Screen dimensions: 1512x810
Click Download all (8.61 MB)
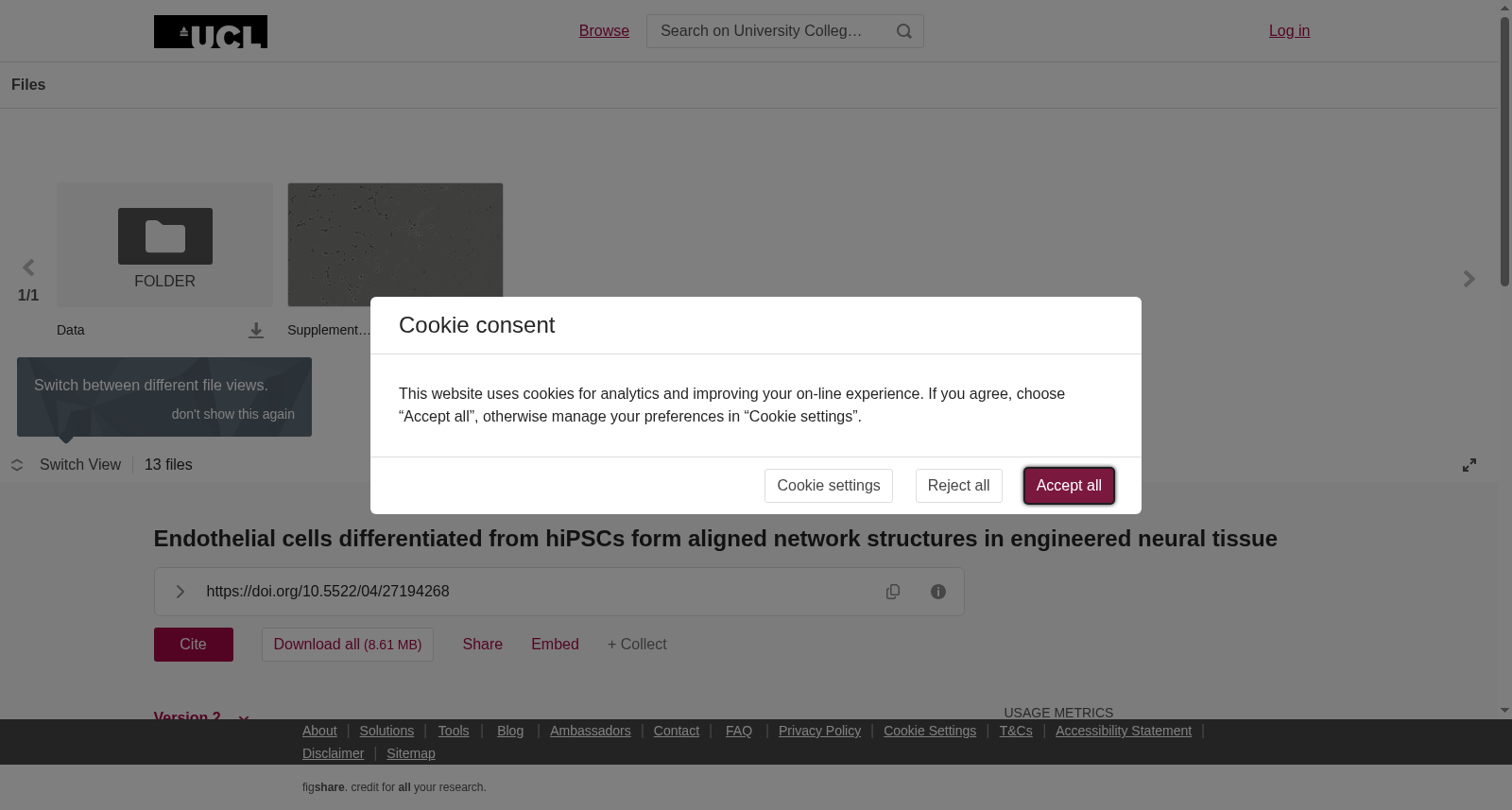[348, 645]
